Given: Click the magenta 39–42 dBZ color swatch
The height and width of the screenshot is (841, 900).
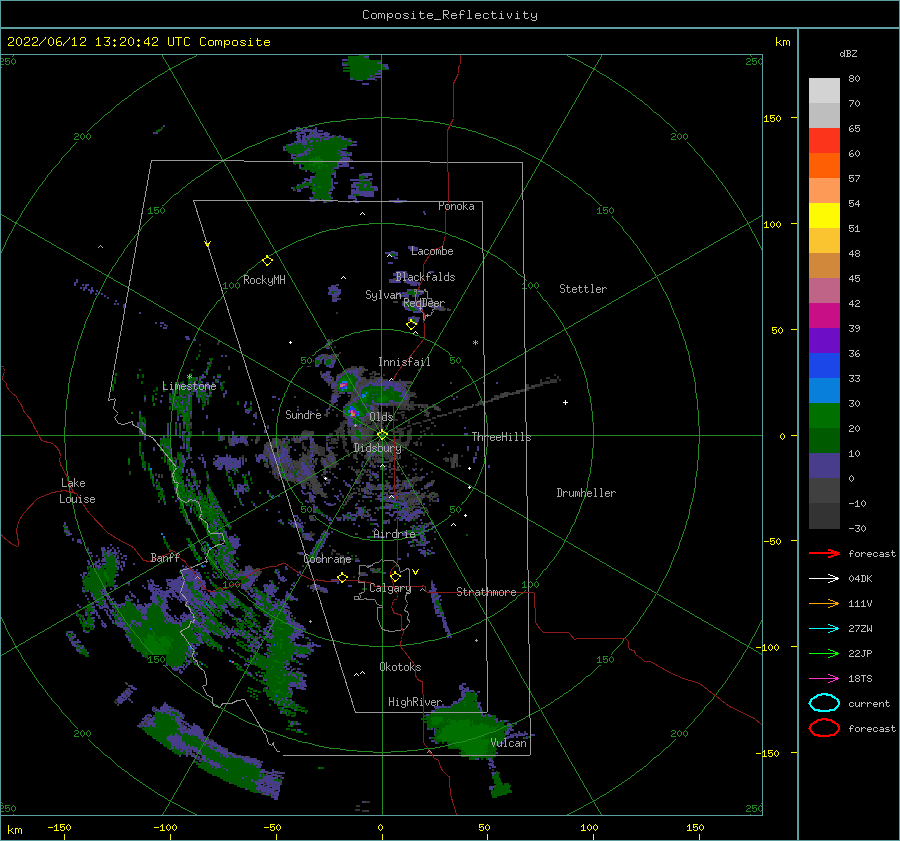Looking at the screenshot, I should (824, 316).
